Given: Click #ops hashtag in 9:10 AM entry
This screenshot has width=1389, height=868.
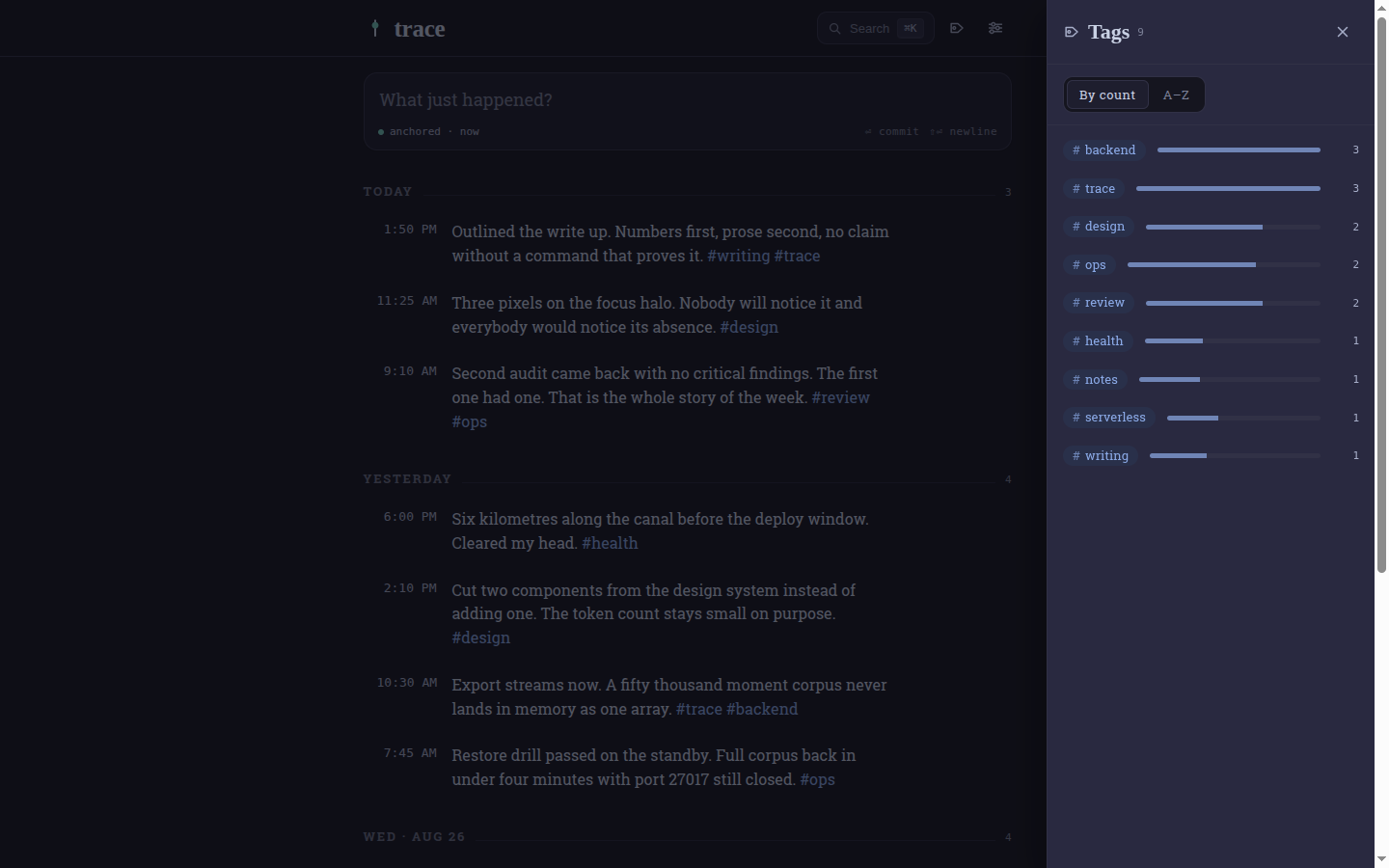Looking at the screenshot, I should tap(470, 421).
